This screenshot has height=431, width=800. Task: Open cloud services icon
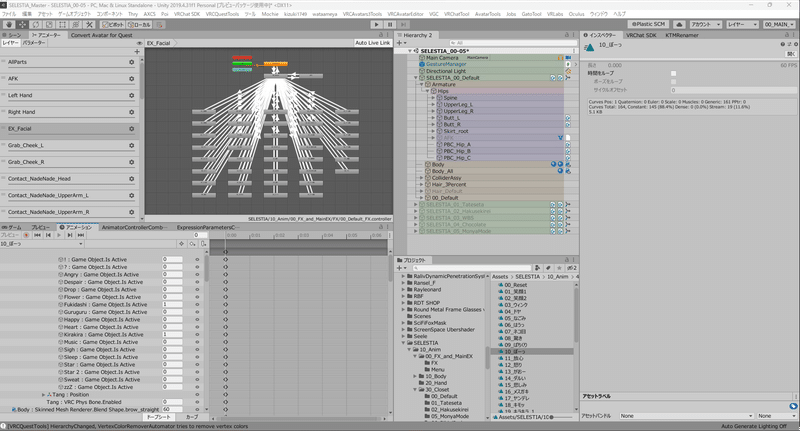point(679,24)
